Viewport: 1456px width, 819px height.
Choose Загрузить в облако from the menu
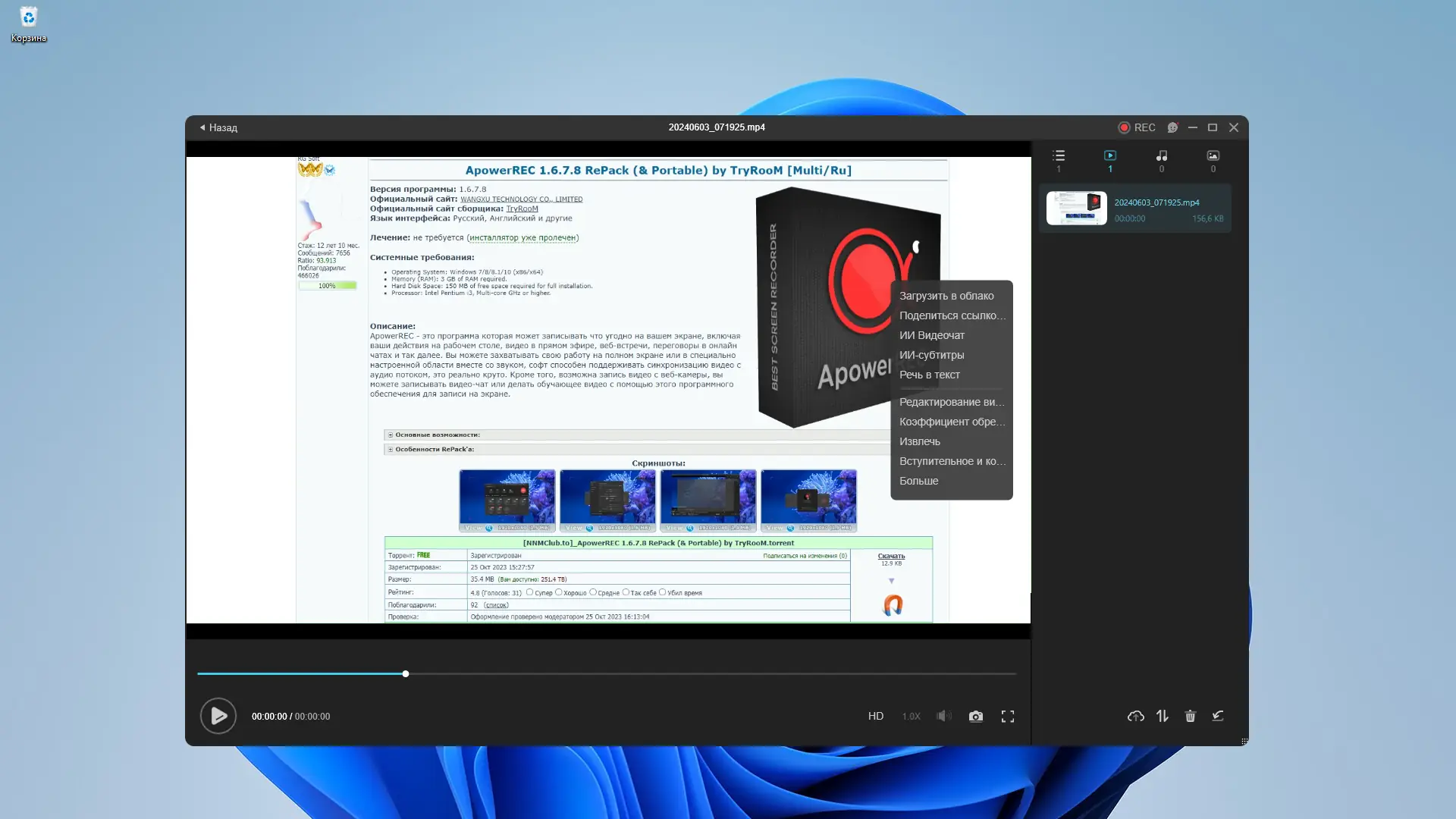[x=946, y=296]
